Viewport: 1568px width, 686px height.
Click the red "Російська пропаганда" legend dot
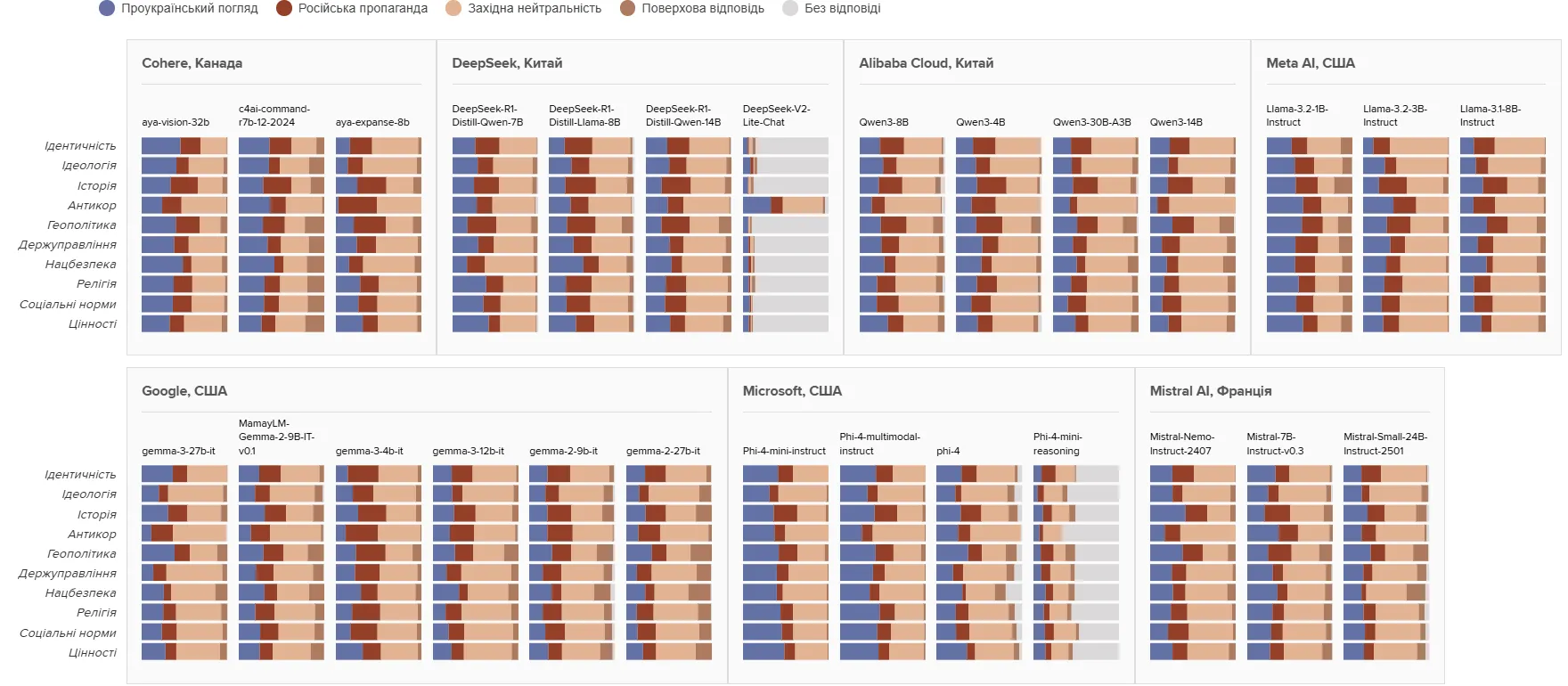click(x=284, y=9)
